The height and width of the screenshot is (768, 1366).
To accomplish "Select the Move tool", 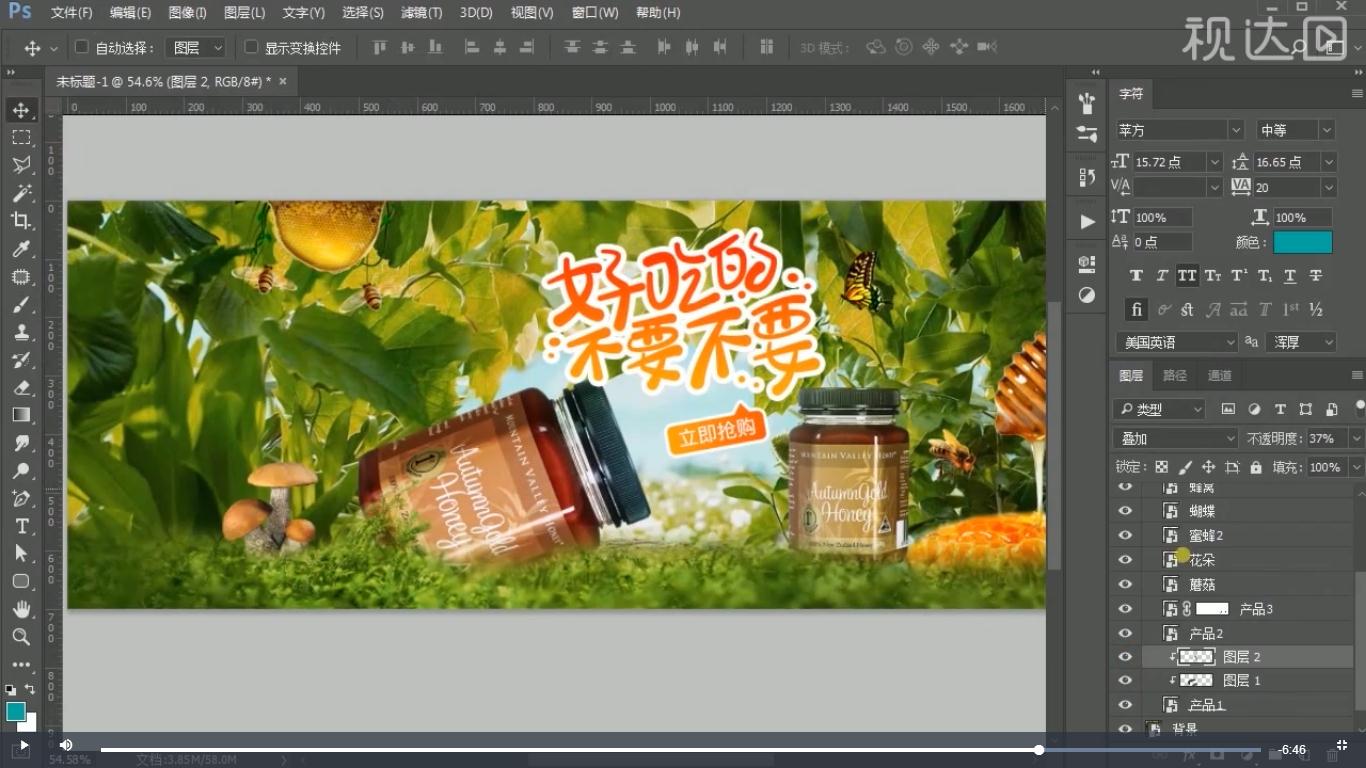I will click(x=22, y=110).
